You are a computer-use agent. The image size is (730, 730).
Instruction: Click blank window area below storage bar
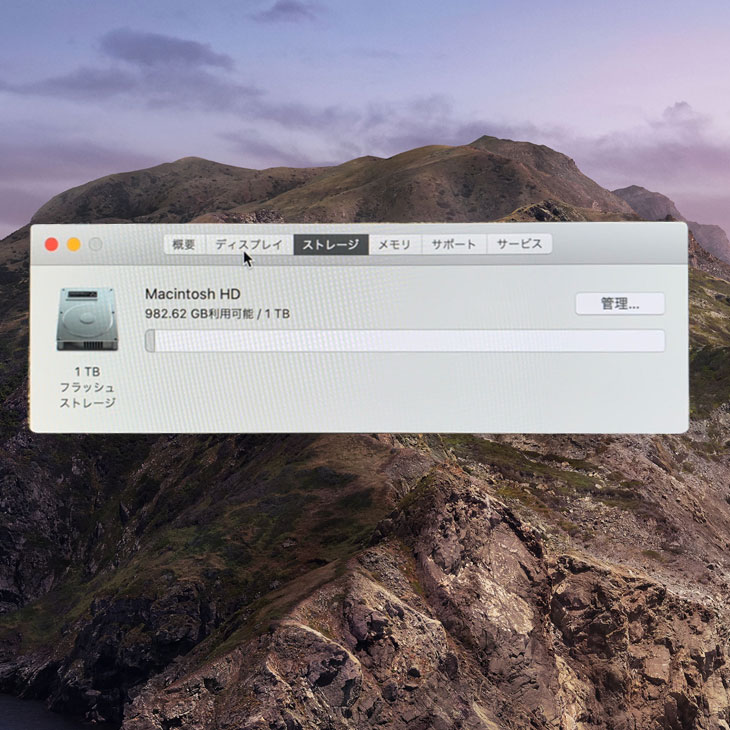(400, 395)
